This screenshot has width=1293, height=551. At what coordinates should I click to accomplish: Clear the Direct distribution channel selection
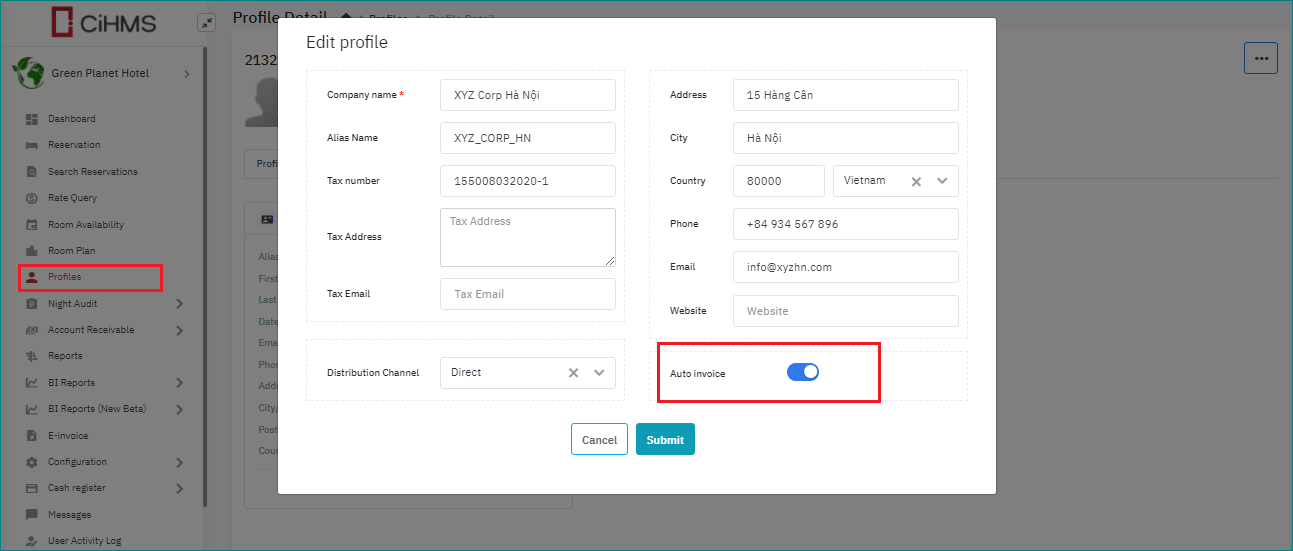tap(574, 373)
